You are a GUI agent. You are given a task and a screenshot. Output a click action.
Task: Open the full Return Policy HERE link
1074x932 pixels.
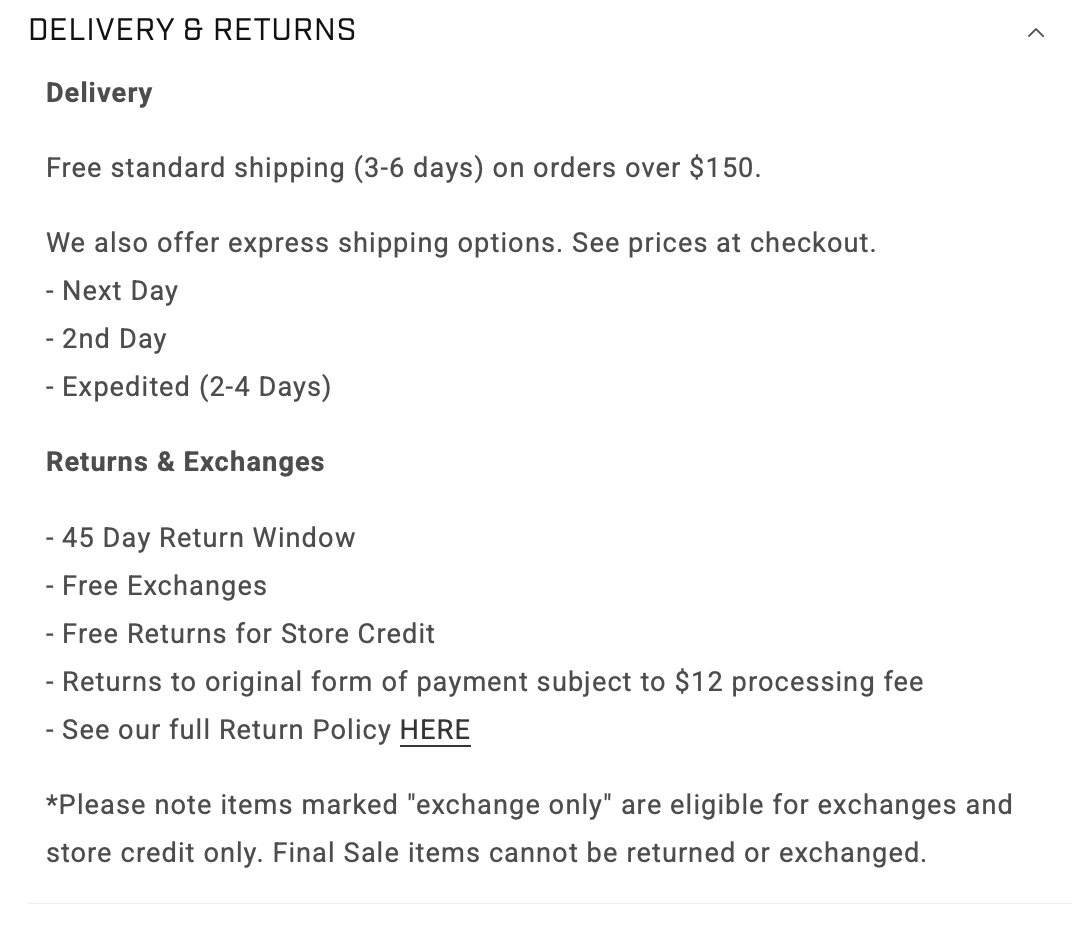coord(435,730)
